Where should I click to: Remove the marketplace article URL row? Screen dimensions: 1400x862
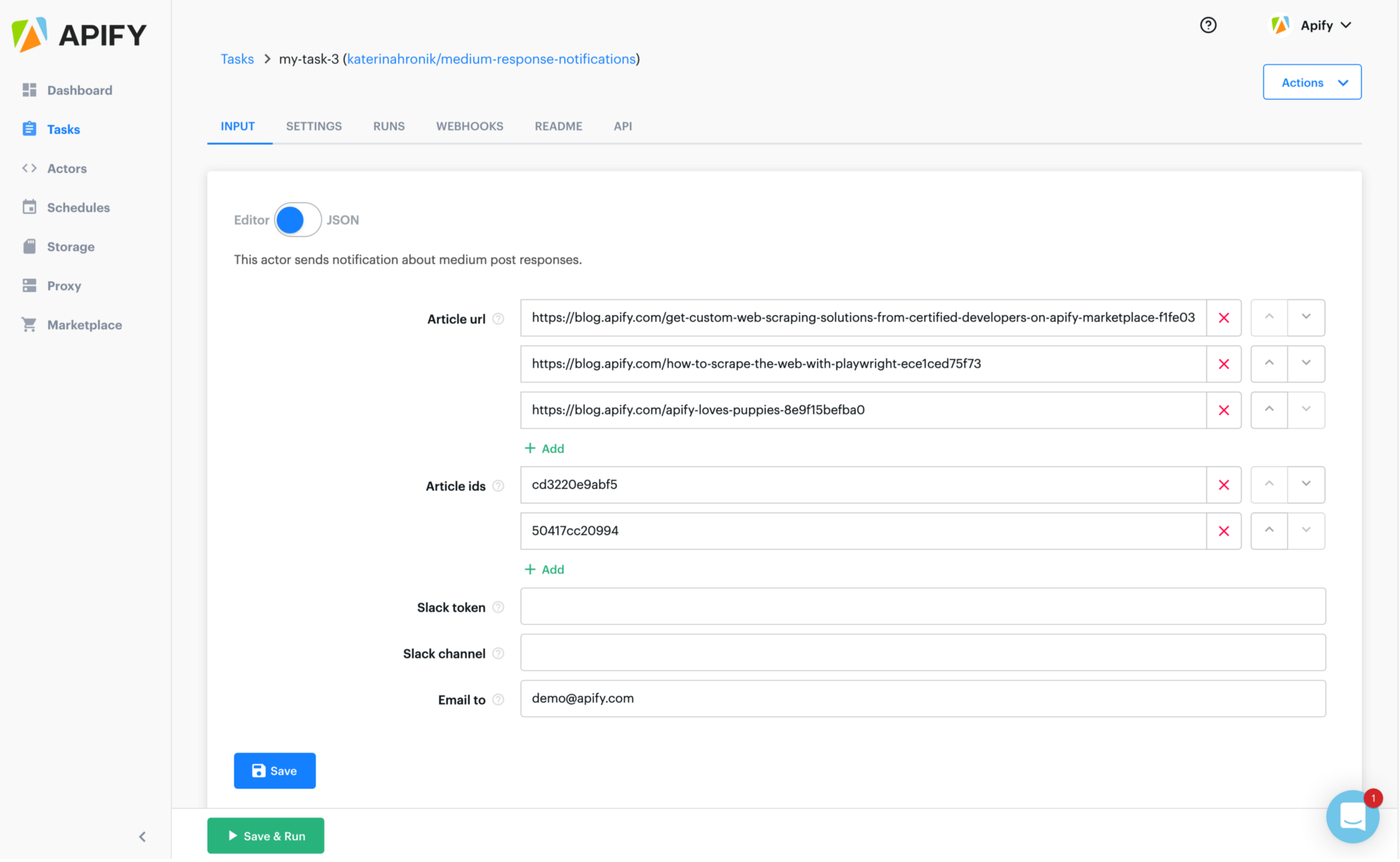pos(1224,318)
